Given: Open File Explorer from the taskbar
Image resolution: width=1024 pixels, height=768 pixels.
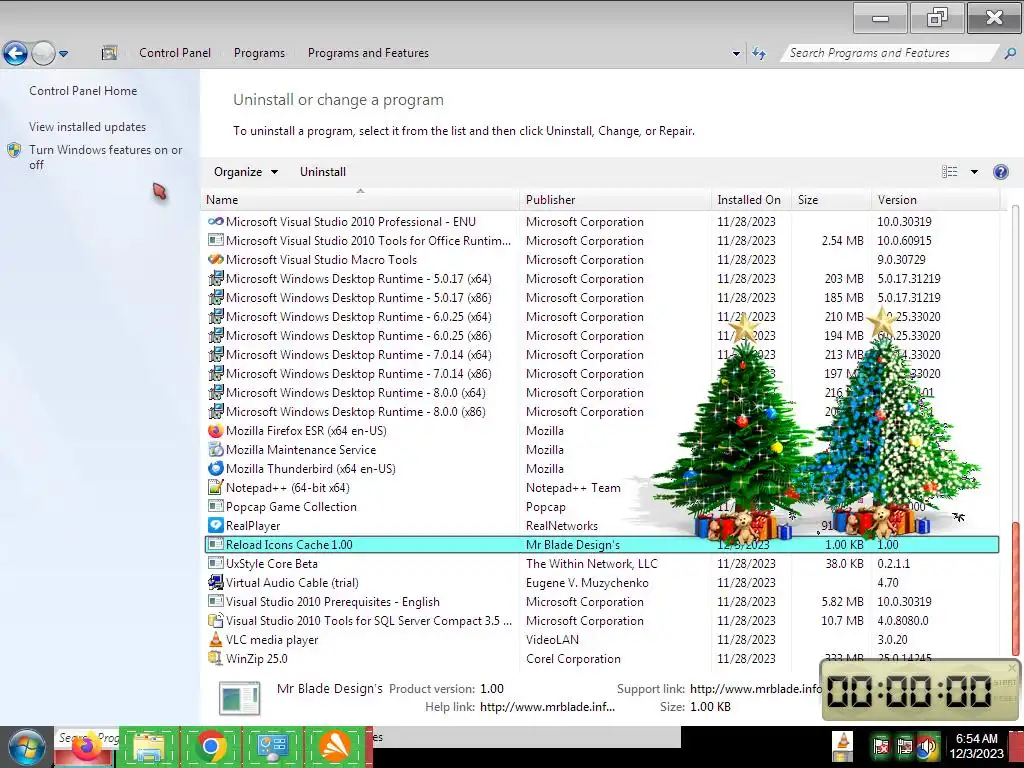Looking at the screenshot, I should pos(148,748).
